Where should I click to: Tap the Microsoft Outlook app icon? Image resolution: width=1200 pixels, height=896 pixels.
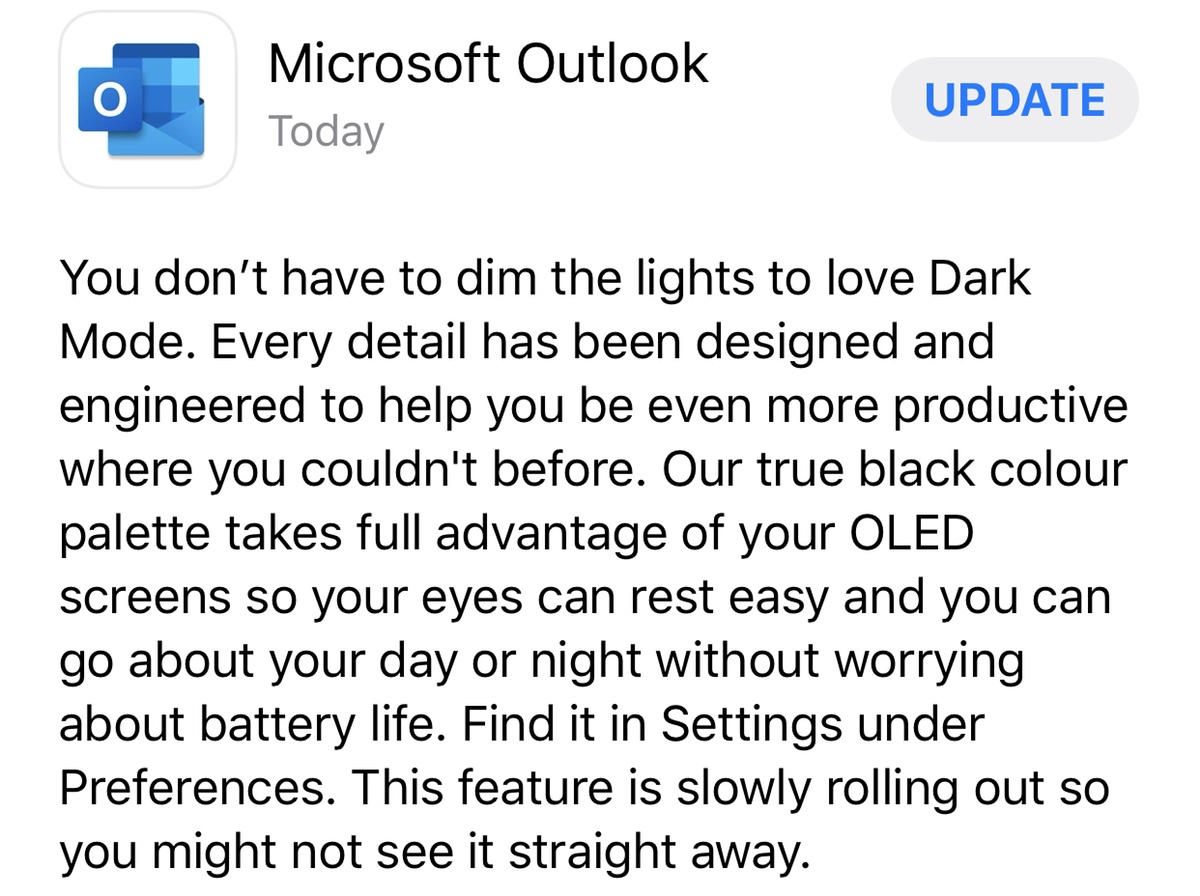pyautogui.click(x=148, y=100)
